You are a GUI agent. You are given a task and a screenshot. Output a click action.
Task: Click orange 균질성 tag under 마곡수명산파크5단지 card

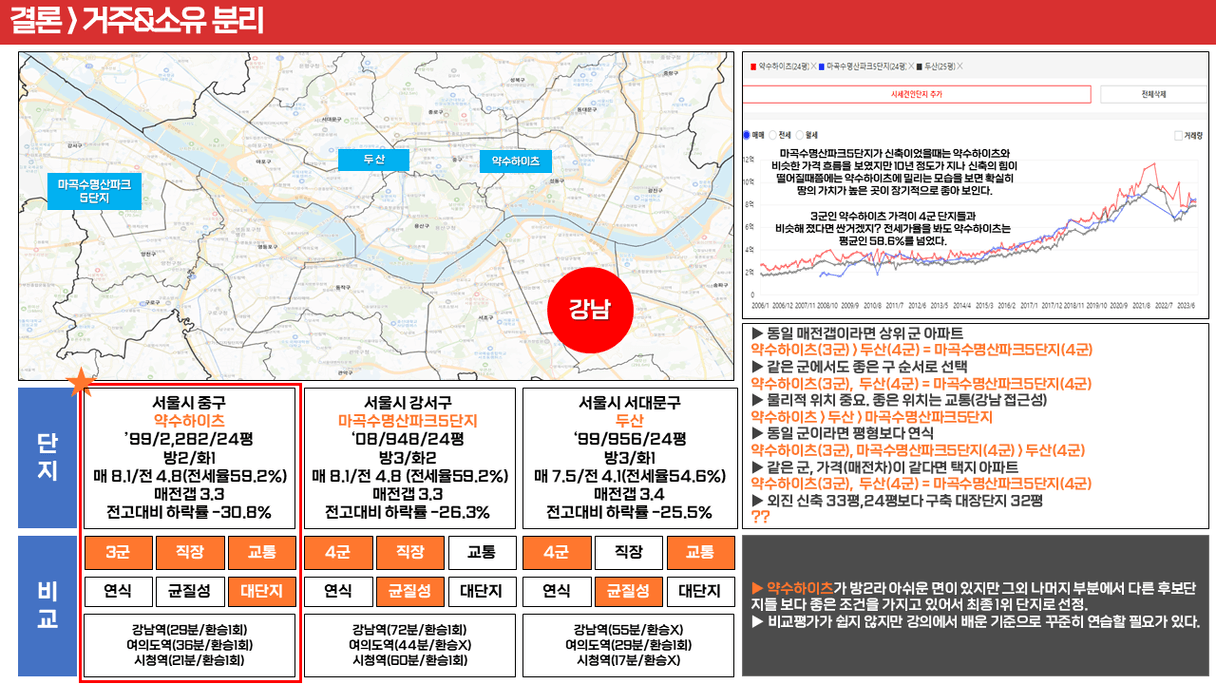point(409,592)
